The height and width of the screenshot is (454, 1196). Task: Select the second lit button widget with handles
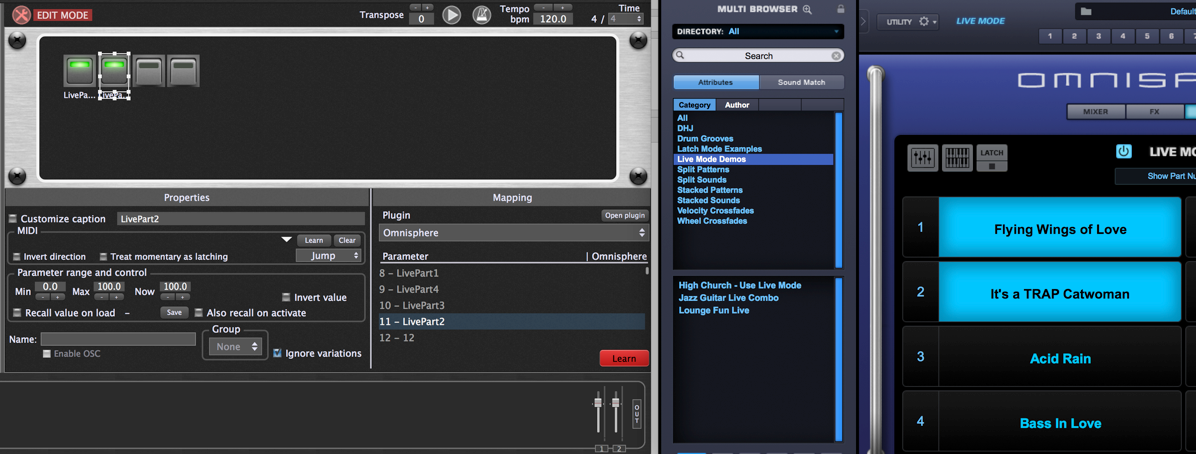tap(114, 71)
